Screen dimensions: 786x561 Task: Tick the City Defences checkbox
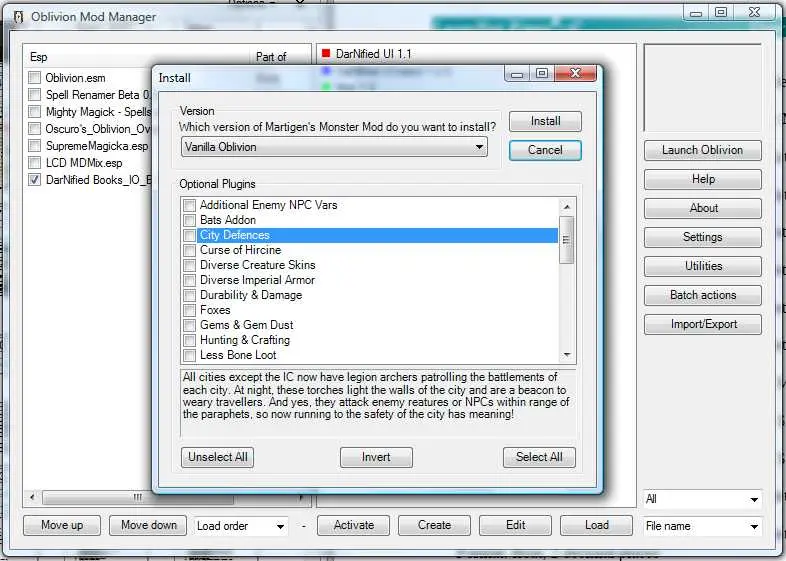tap(189, 235)
